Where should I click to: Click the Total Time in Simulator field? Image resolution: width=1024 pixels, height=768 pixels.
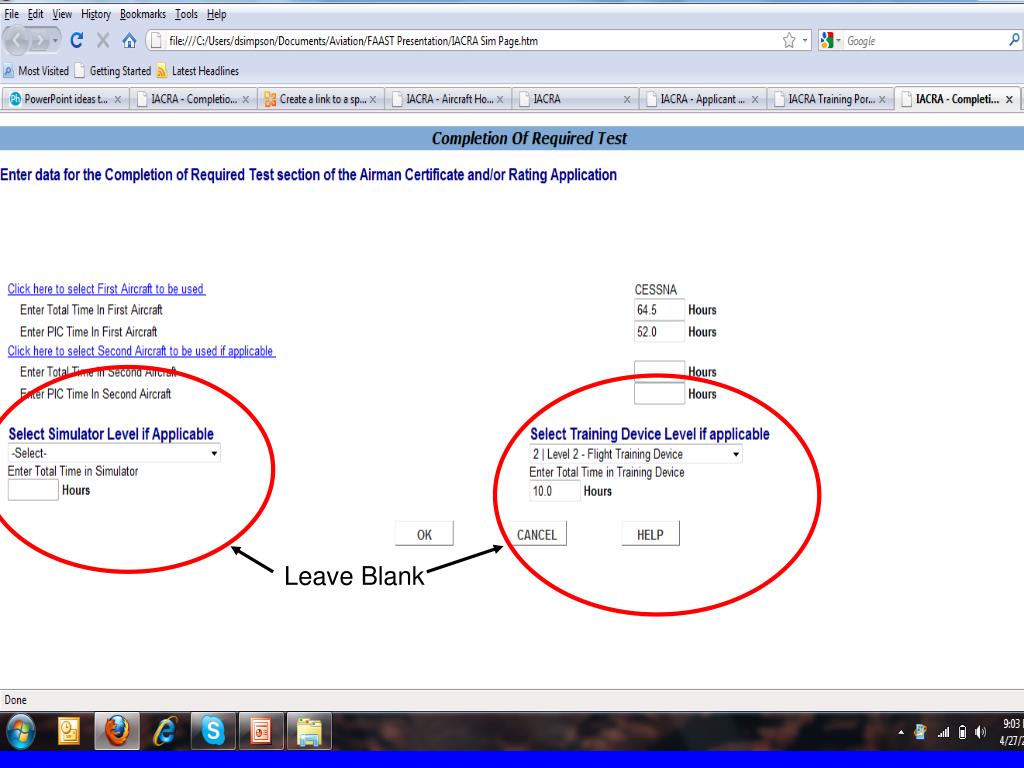pos(33,490)
